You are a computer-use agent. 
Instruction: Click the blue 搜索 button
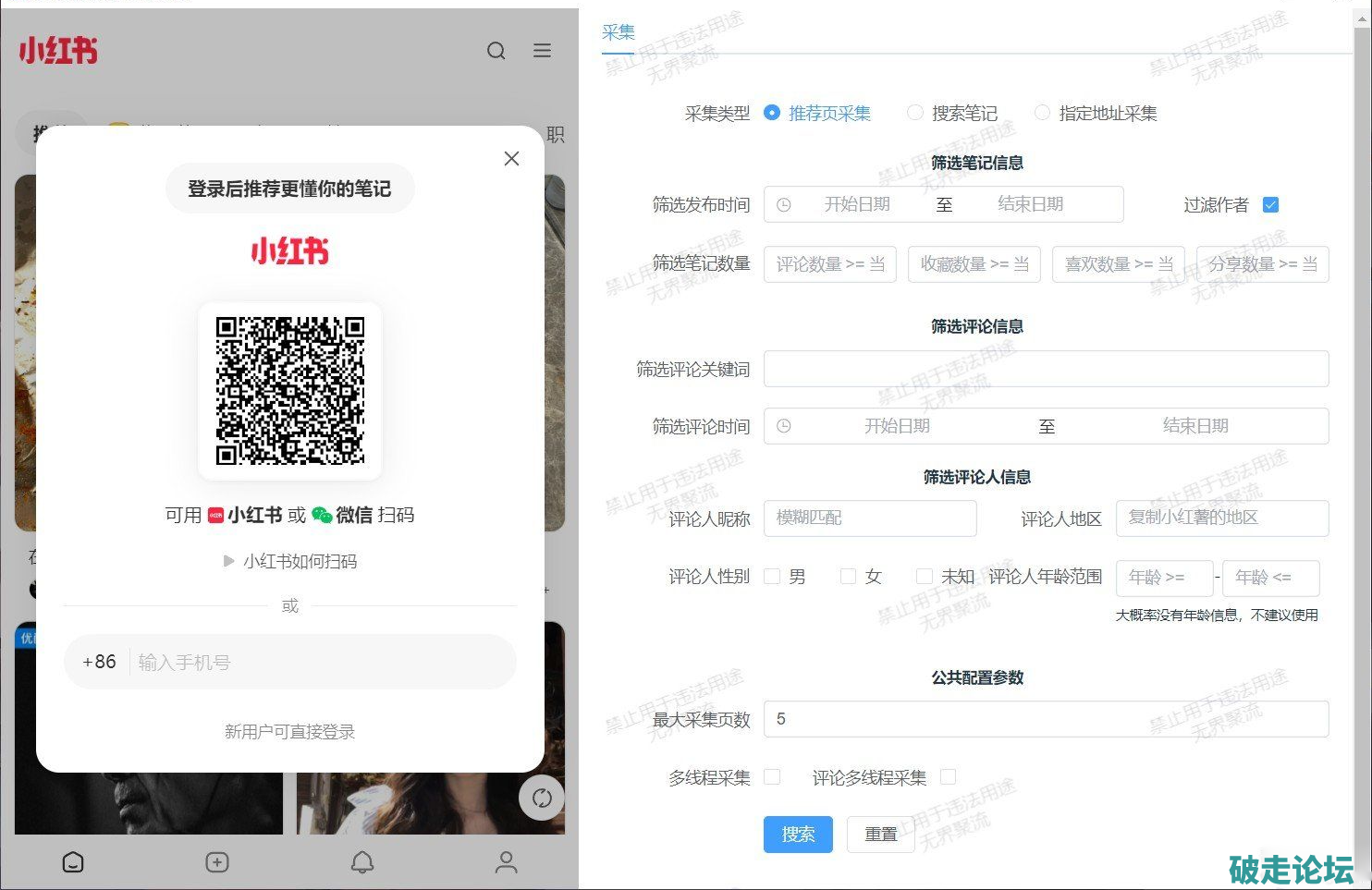798,835
